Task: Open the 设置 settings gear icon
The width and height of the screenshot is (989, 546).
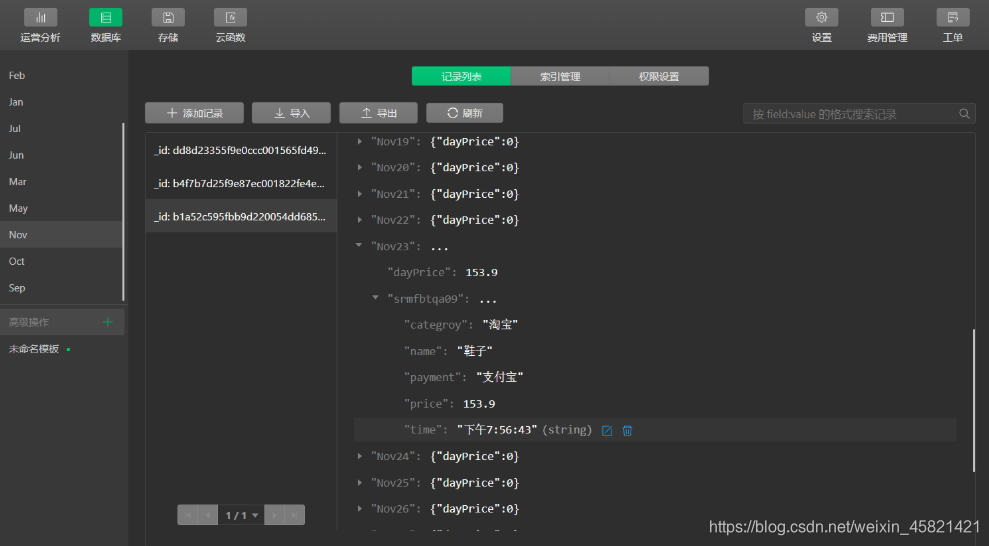Action: point(821,18)
